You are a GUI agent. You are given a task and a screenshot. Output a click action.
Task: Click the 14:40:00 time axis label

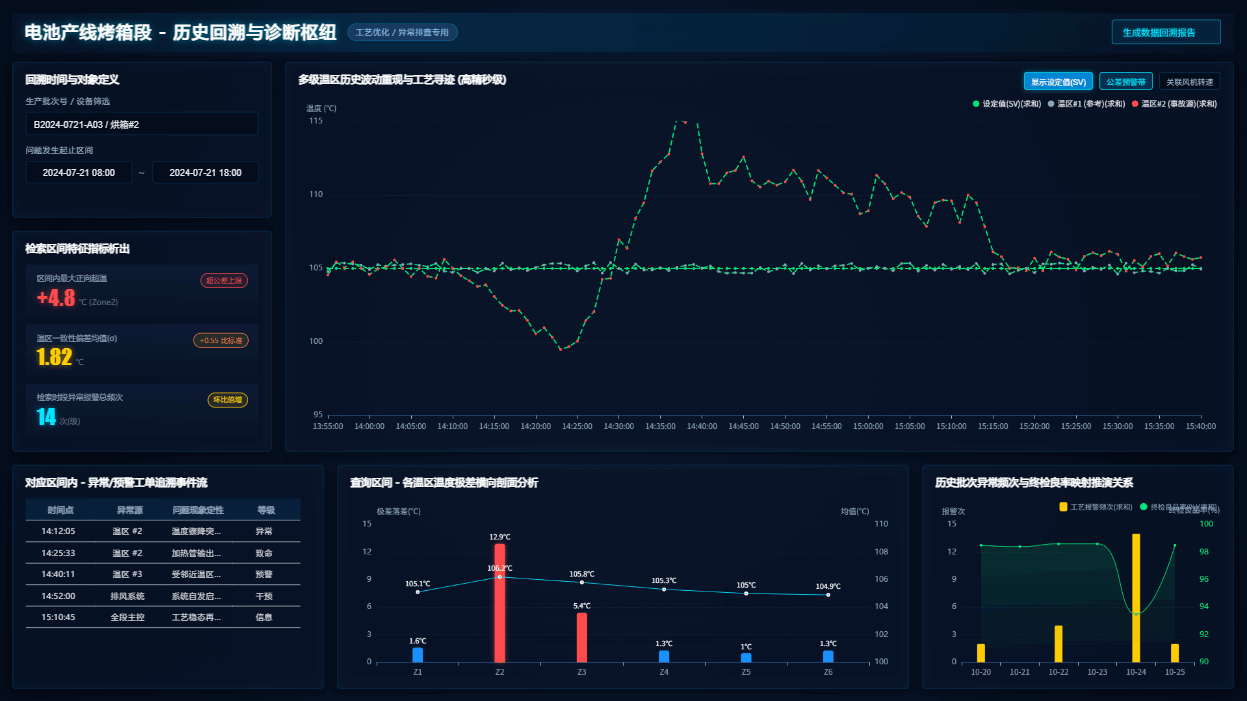[x=702, y=426]
